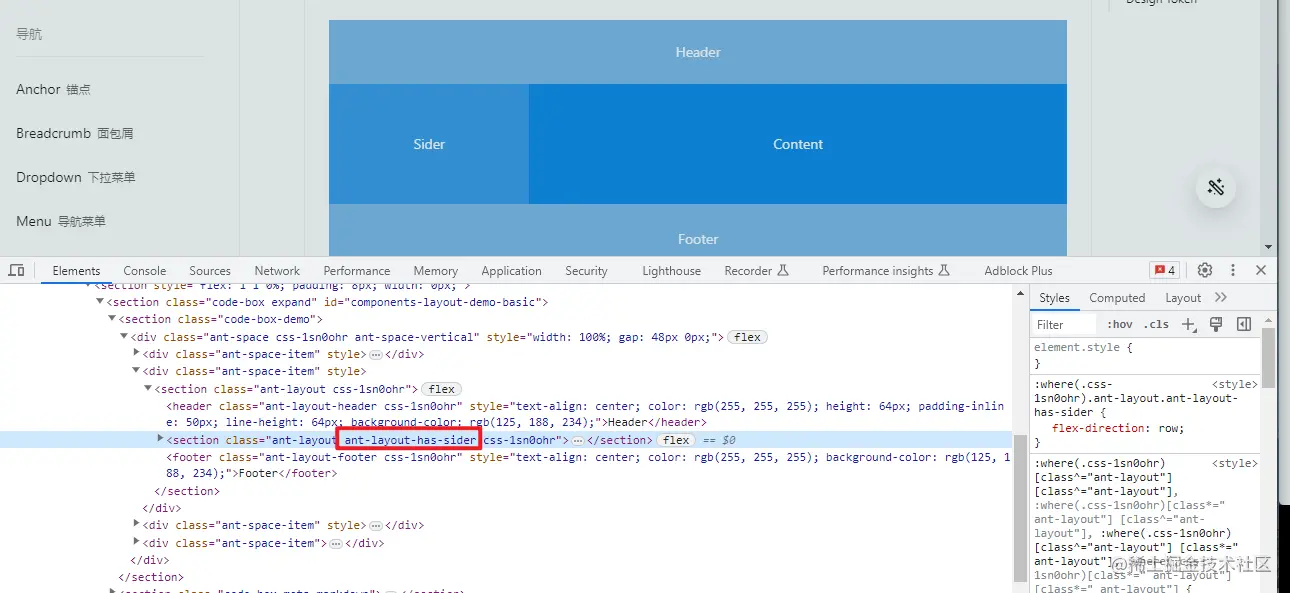The height and width of the screenshot is (593, 1290).
Task: Select the Computed sub-tab
Action: coord(1117,298)
